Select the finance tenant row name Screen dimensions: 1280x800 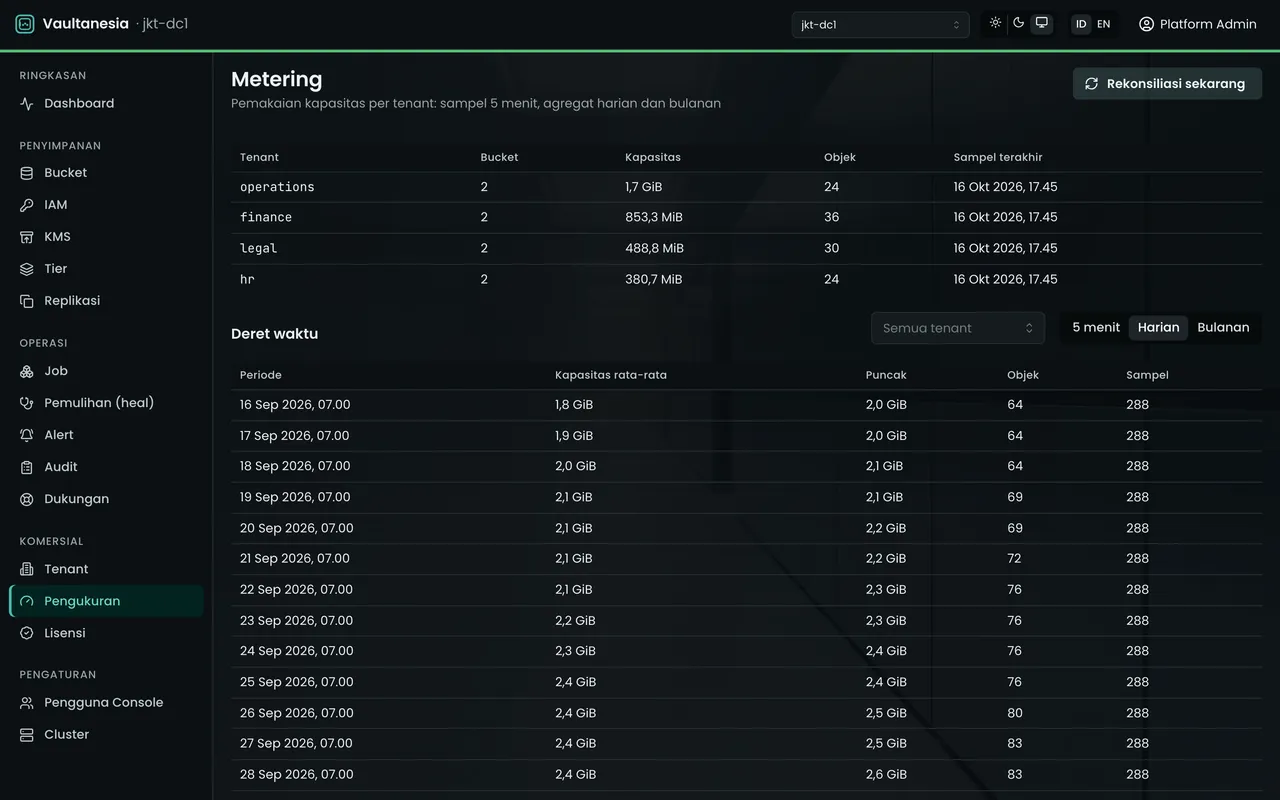tap(266, 217)
